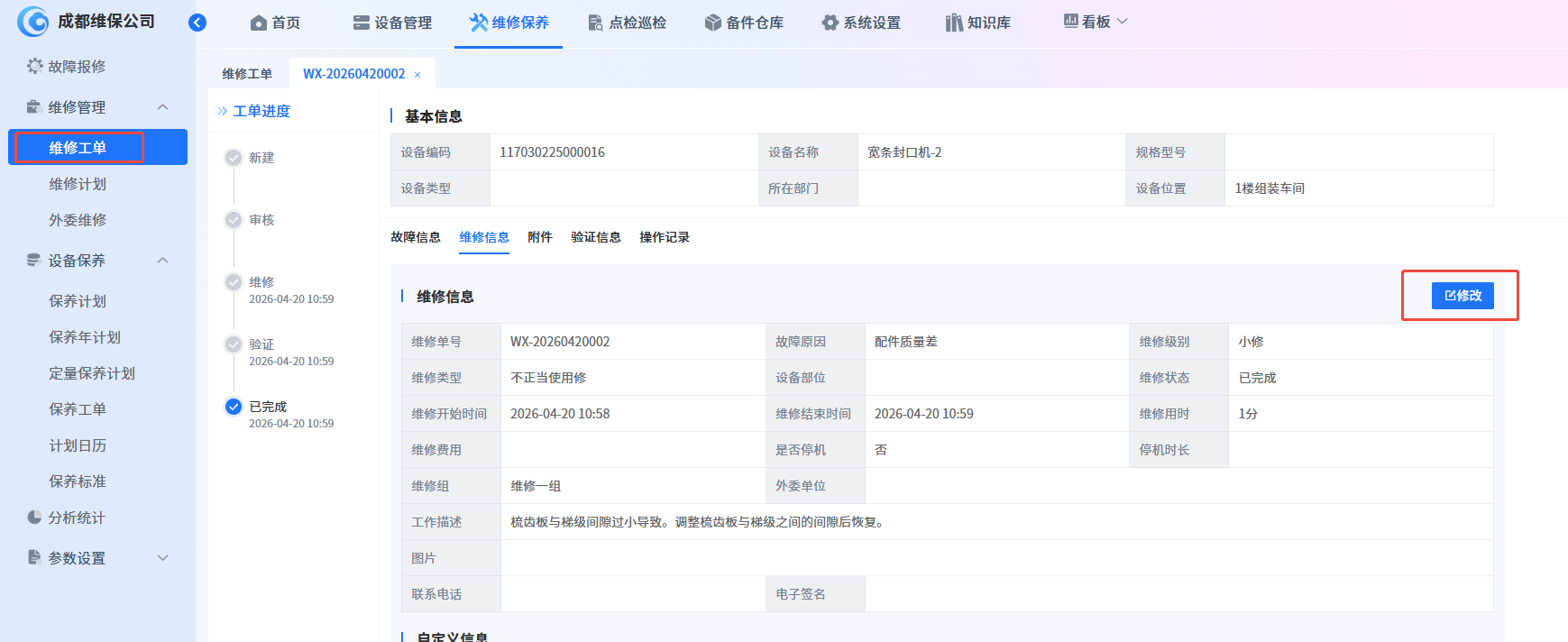Click the 工单进度 heading

coord(261,111)
